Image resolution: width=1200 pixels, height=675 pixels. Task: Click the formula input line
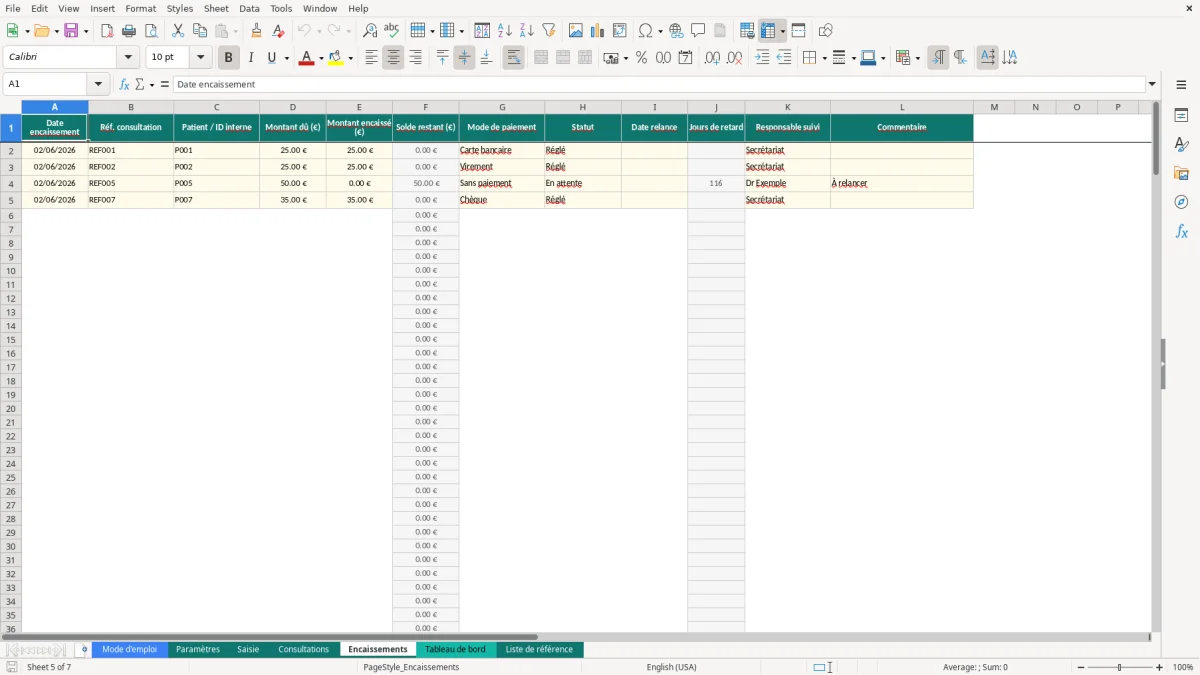coord(659,85)
